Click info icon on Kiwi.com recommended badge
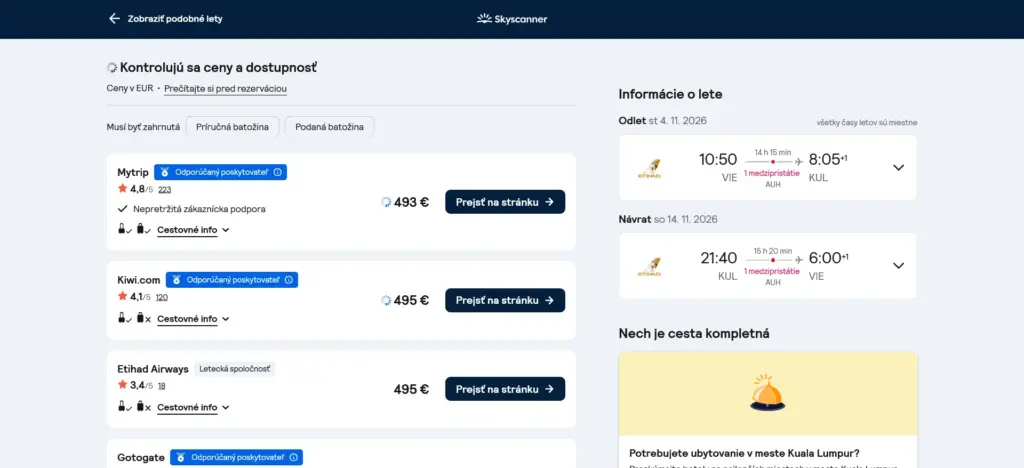Screen dimensions: 1024x468 point(289,280)
